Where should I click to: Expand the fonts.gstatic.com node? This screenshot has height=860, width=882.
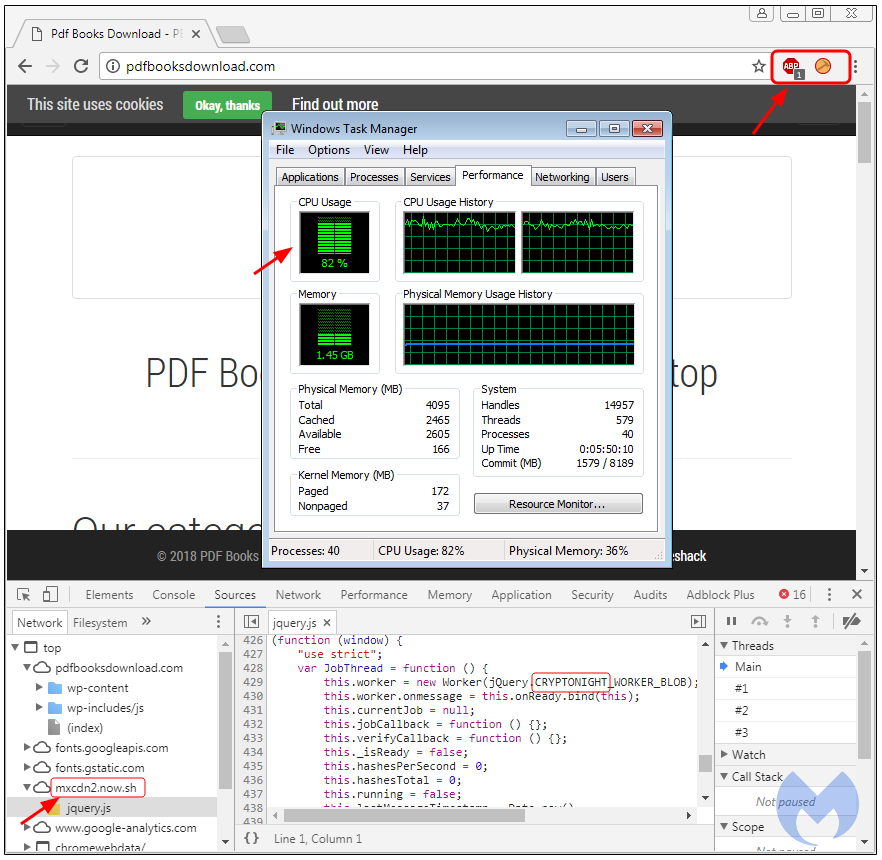[x=26, y=767]
